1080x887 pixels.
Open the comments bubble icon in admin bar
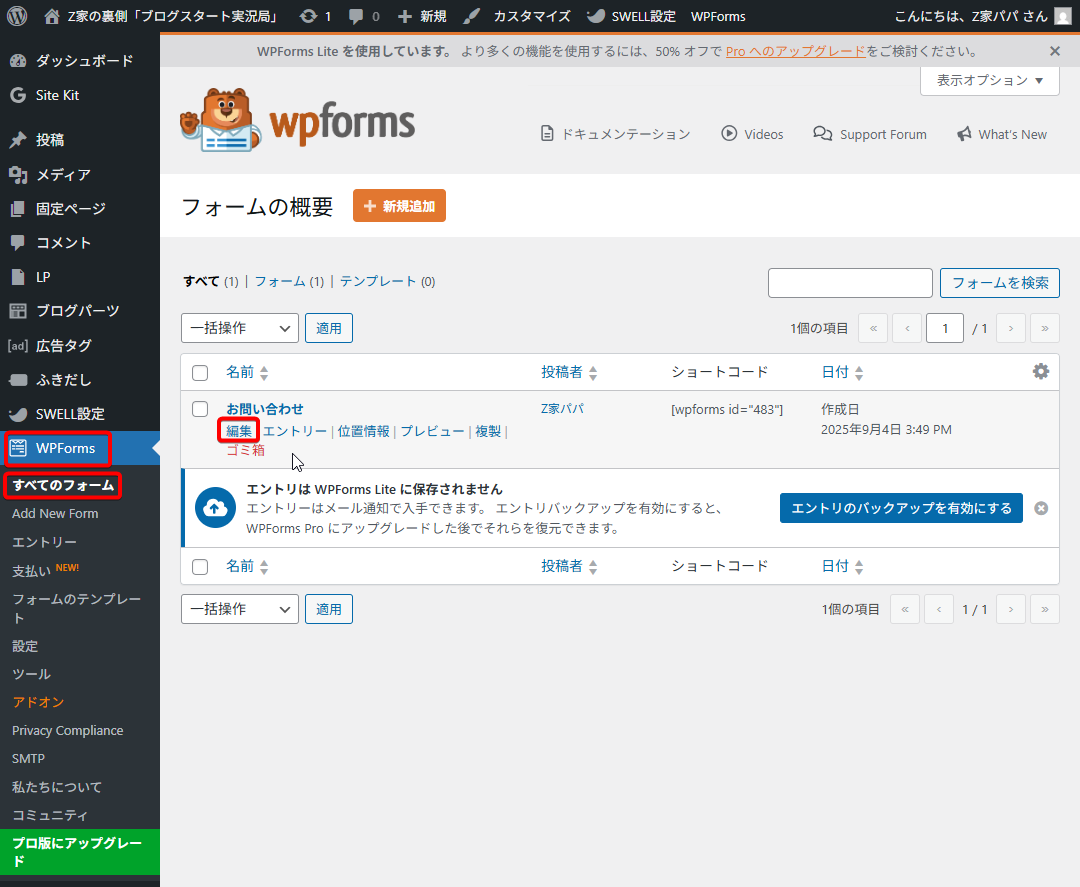356,16
